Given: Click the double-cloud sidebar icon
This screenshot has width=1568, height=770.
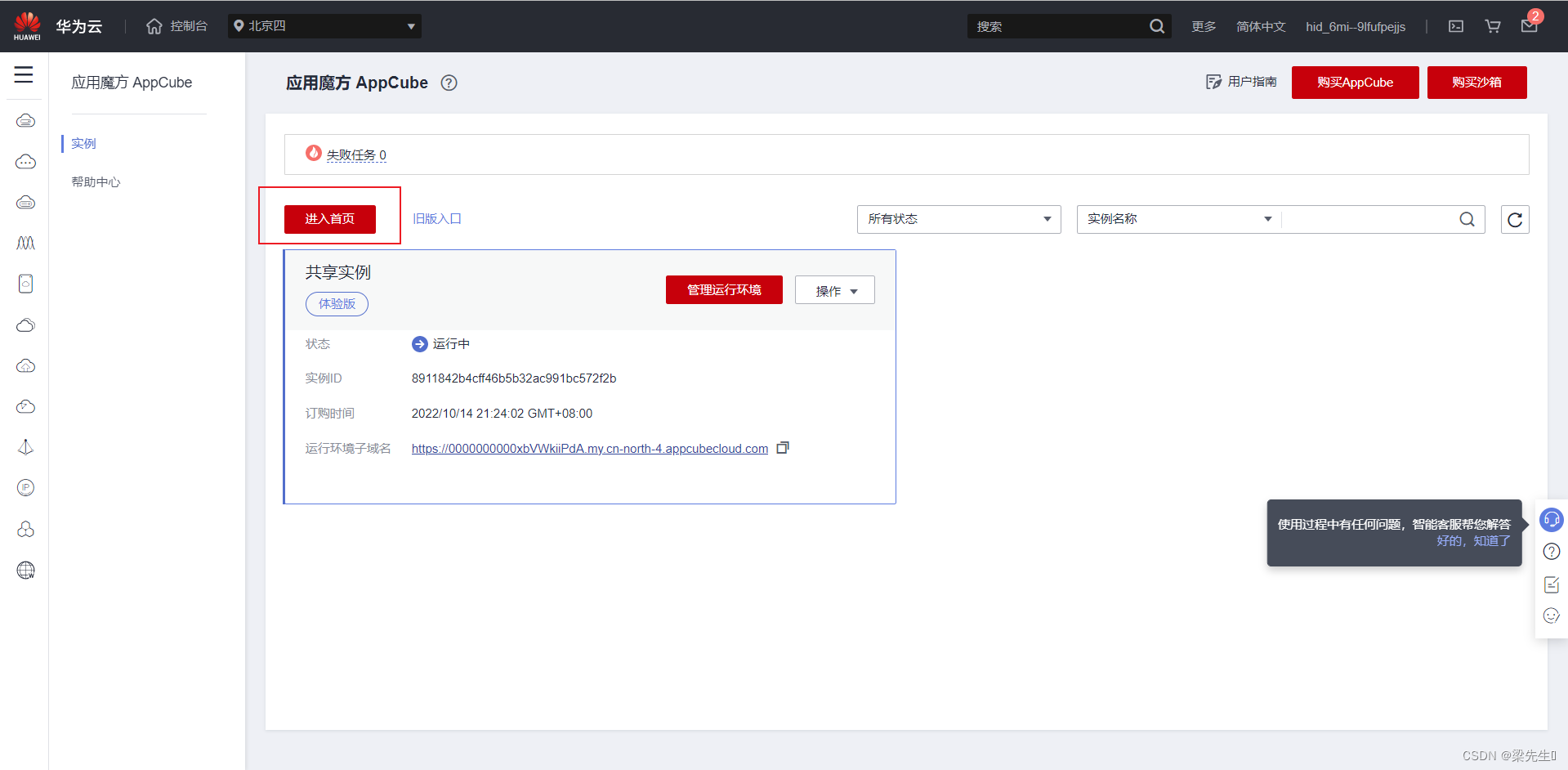Looking at the screenshot, I should click(x=25, y=325).
